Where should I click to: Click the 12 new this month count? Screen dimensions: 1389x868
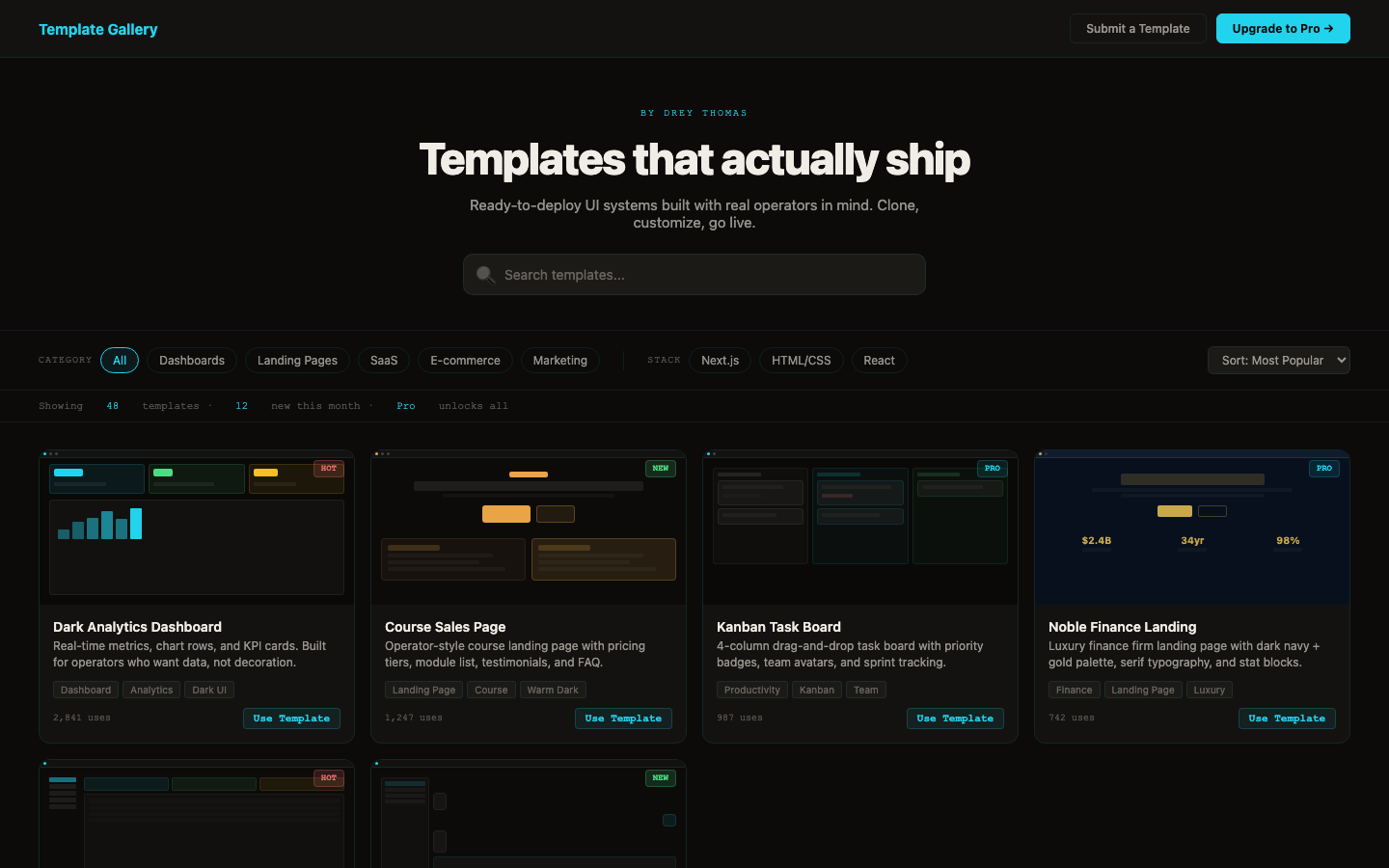coord(241,406)
